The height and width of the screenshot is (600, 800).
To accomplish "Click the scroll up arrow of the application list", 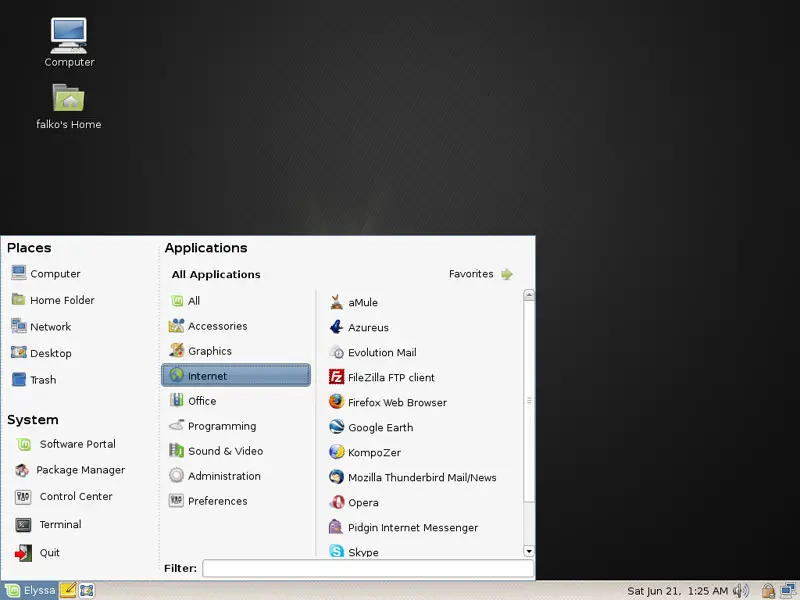I will point(529,295).
